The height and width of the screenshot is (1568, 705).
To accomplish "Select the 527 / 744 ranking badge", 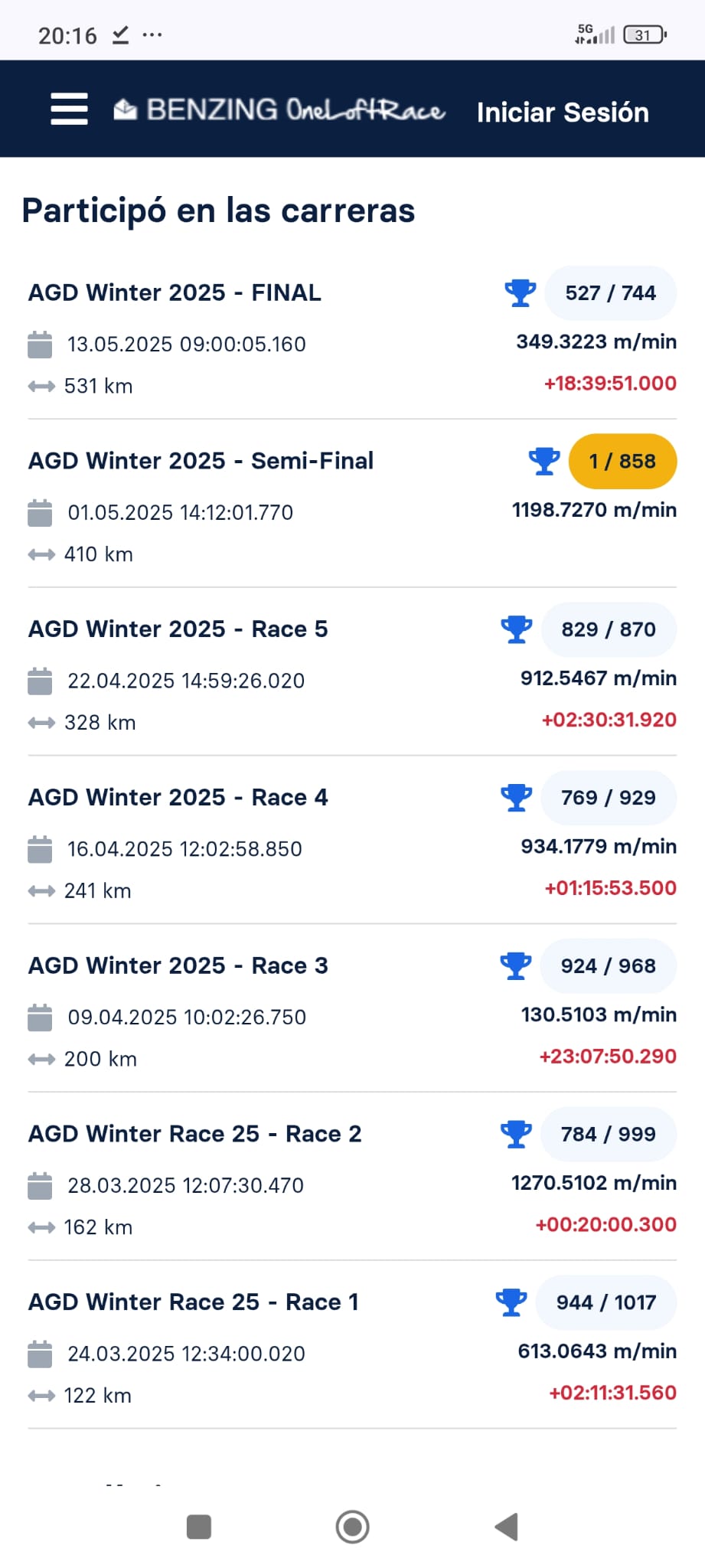I will [x=610, y=292].
